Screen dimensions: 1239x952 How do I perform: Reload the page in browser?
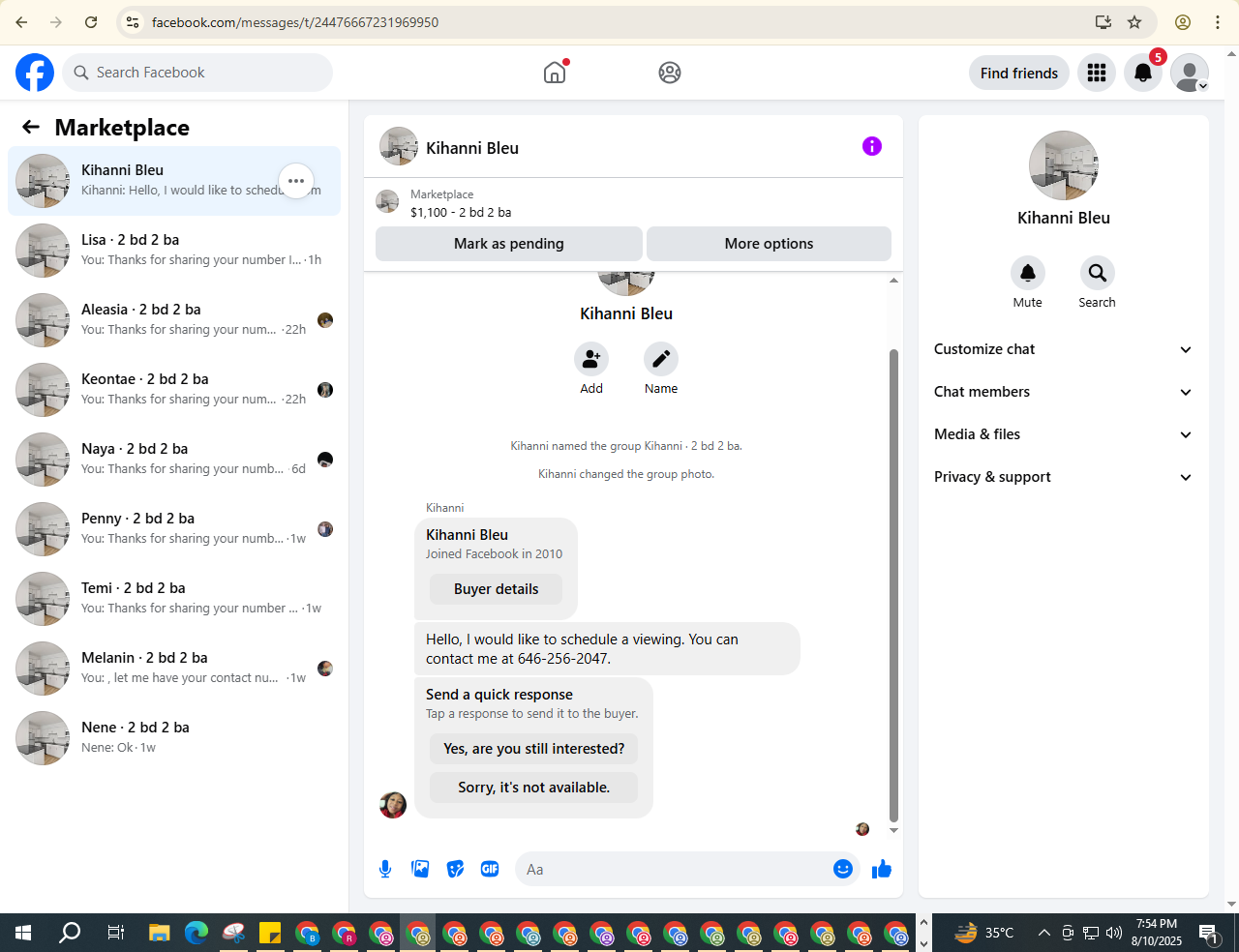pyautogui.click(x=91, y=22)
